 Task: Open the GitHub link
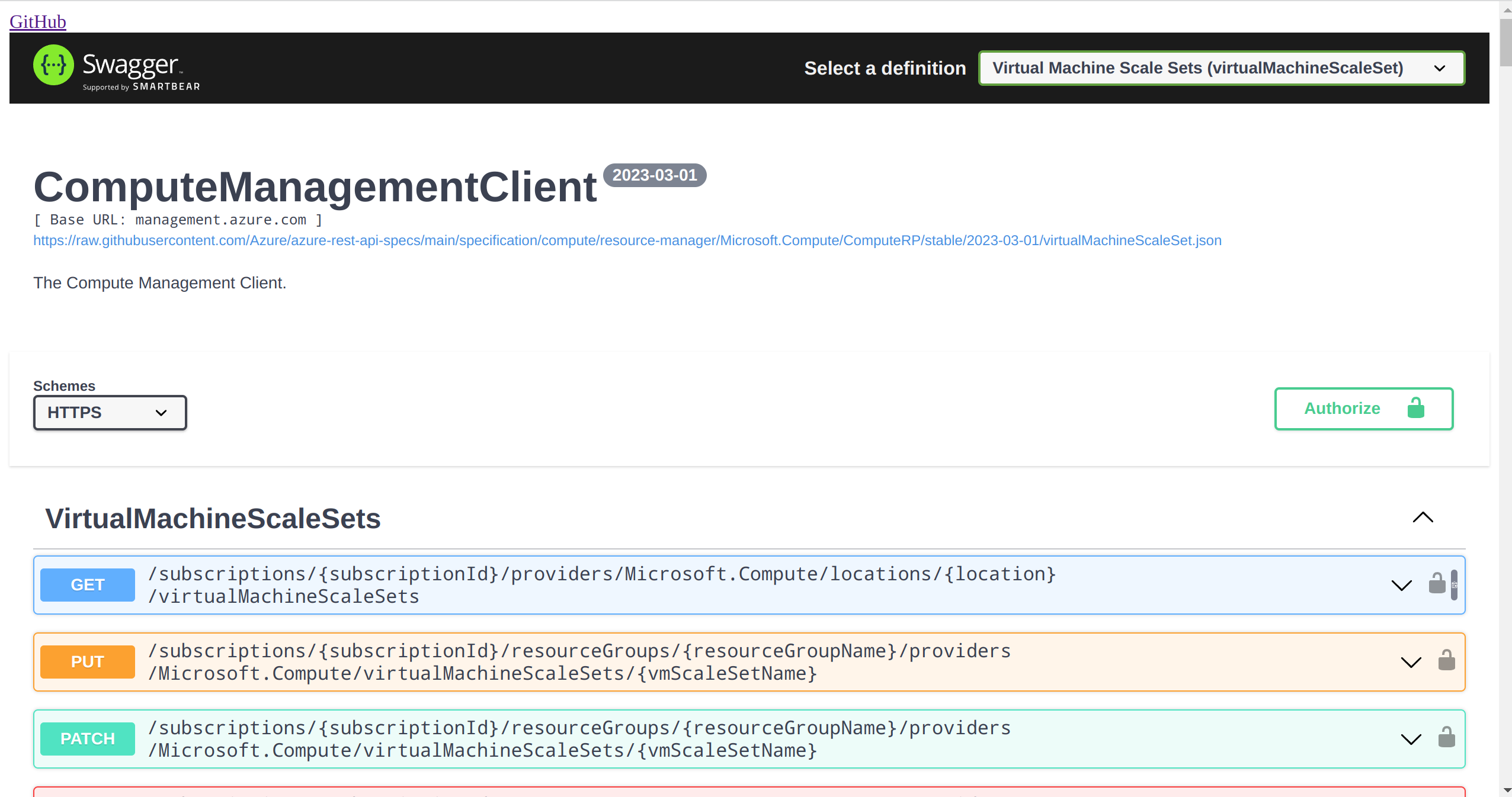click(38, 22)
